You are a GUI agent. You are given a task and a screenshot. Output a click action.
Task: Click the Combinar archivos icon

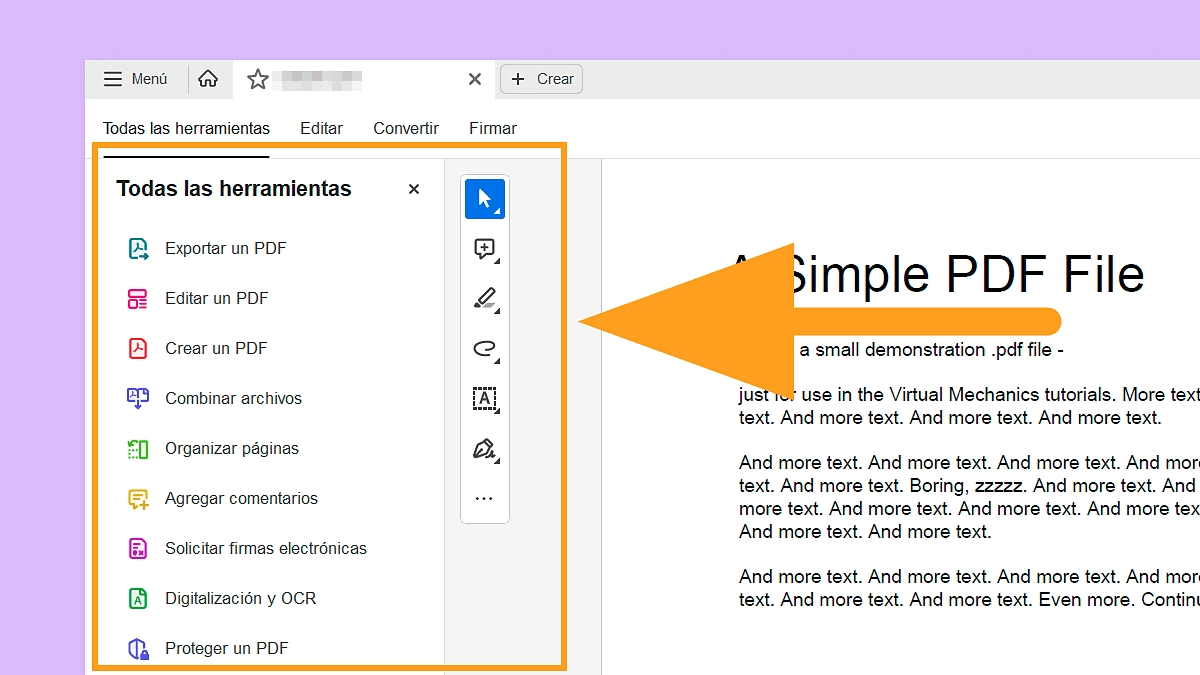(138, 398)
